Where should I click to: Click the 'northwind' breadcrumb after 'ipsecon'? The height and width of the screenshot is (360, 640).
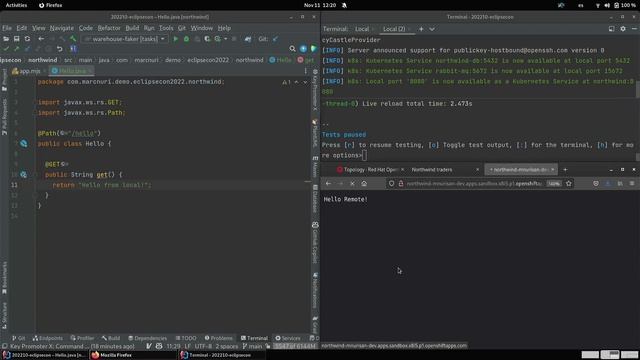pyautogui.click(x=42, y=60)
